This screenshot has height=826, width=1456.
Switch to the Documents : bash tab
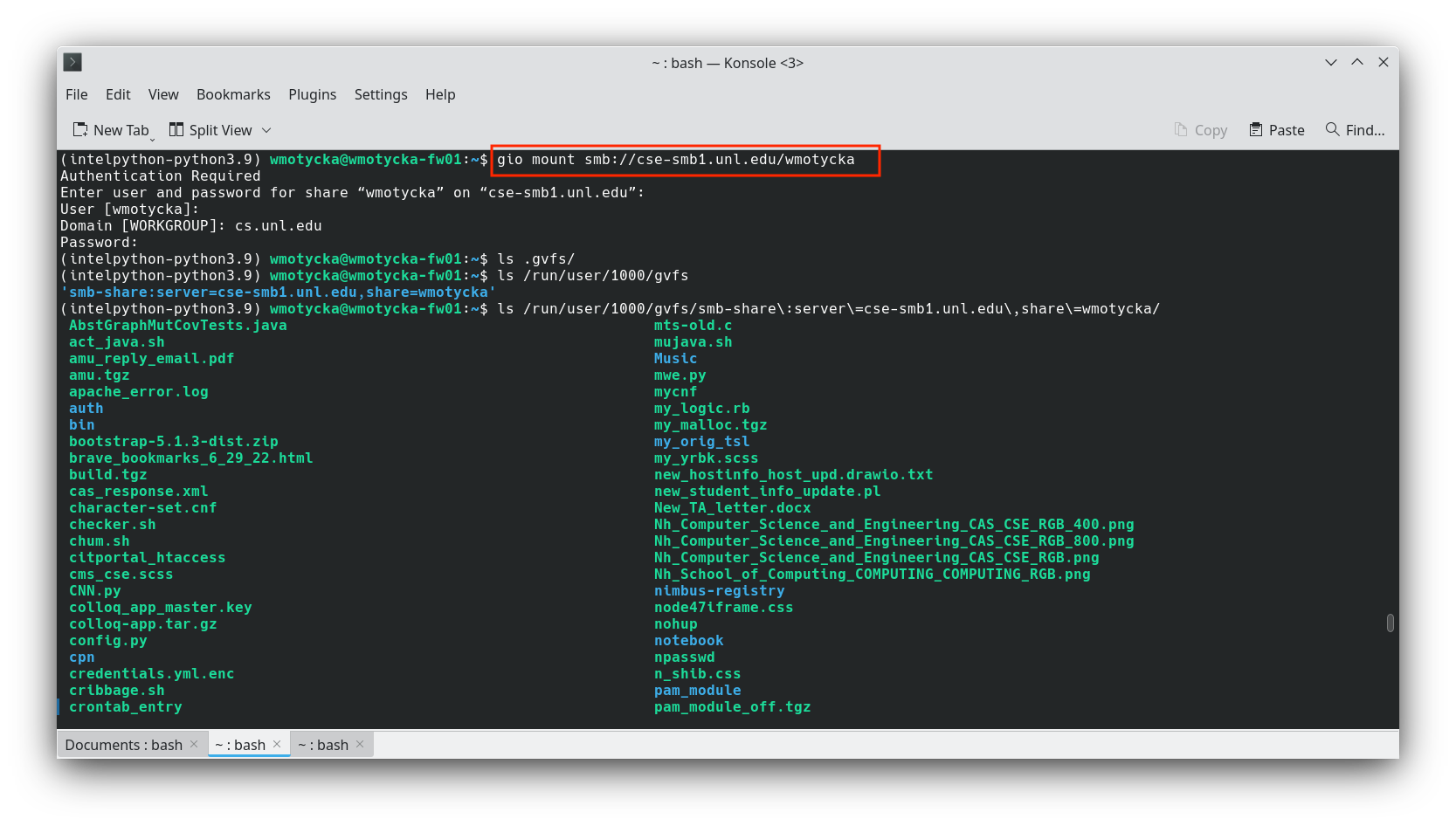click(x=123, y=745)
